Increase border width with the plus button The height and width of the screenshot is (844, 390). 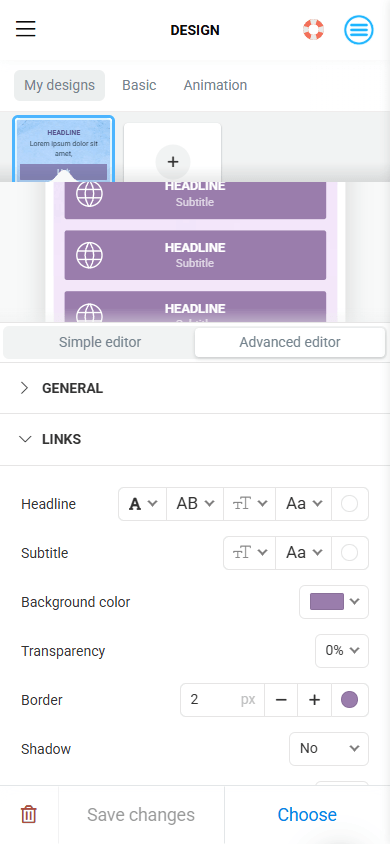pos(315,700)
